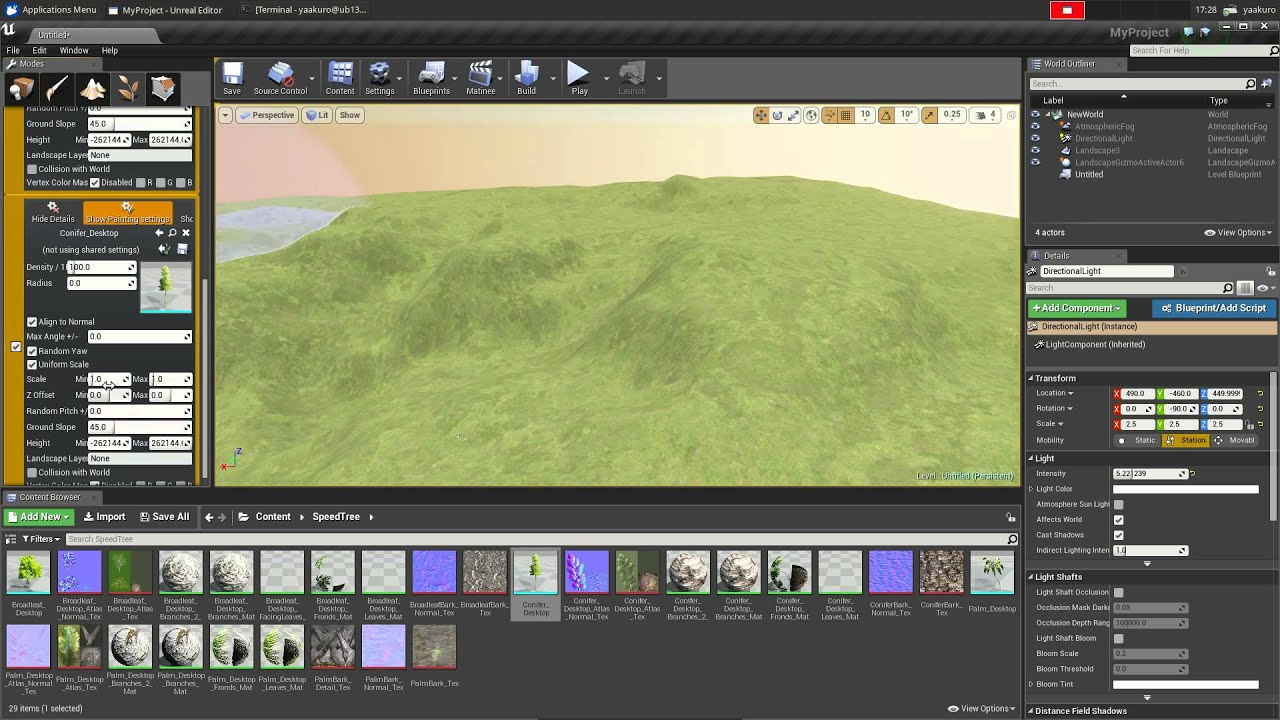Switch to the Content Browser tab
Screen dimensions: 1280x720
49,497
